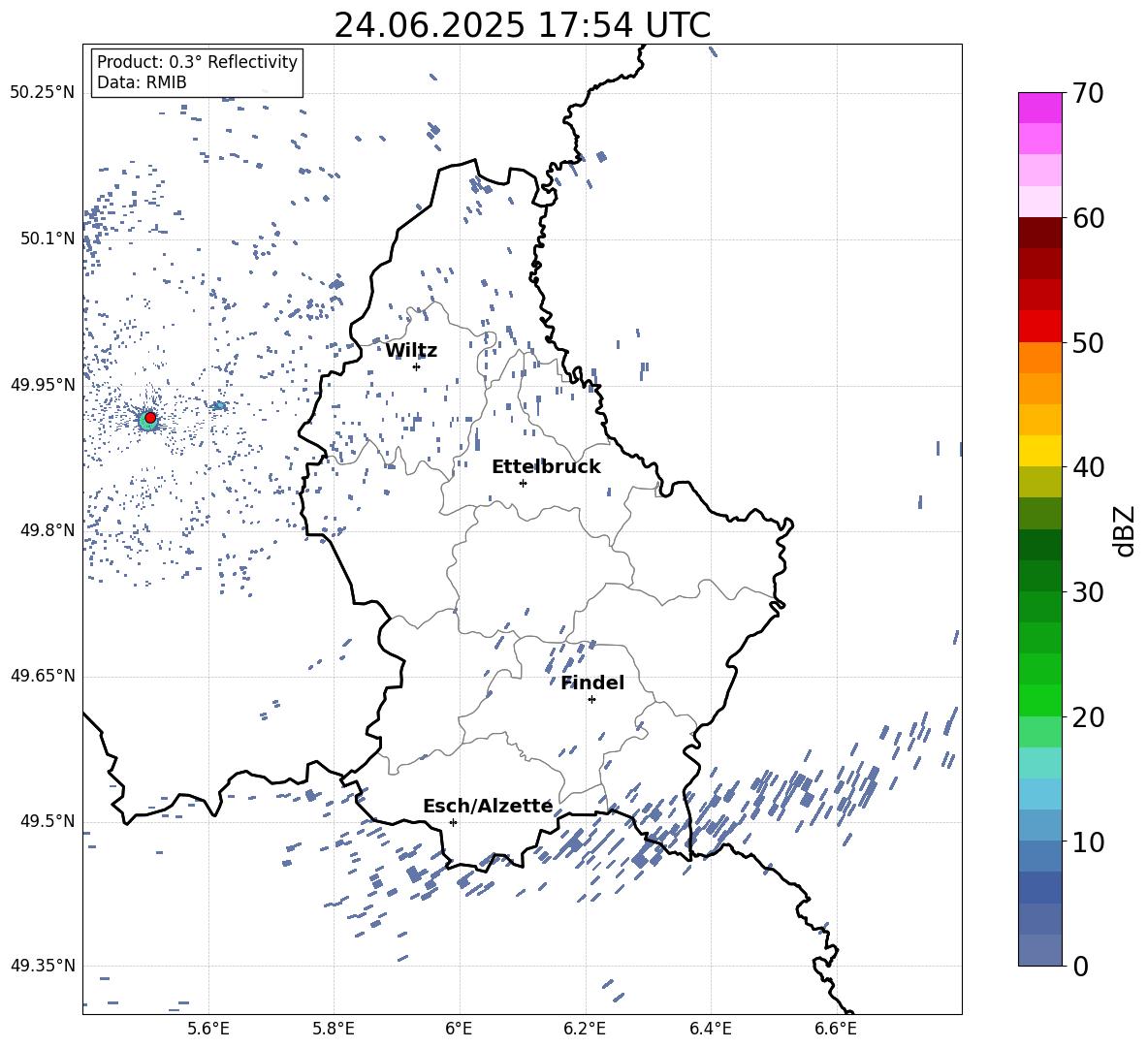Screen dimensions: 1148x1048
Task: Click the 49.5°N latitude label
Action: click(48, 821)
